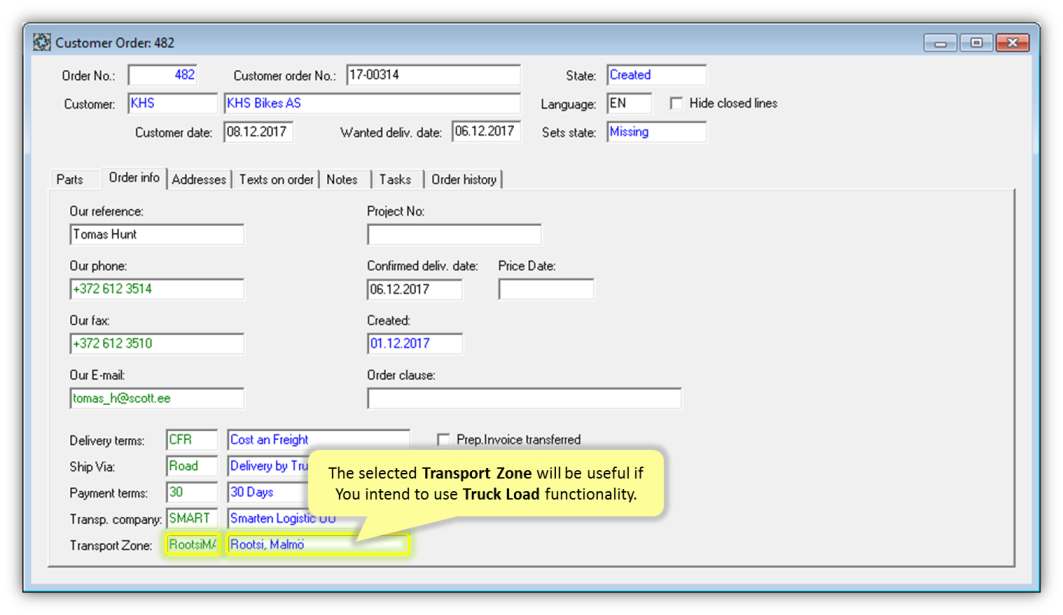The image size is (1063, 615).
Task: Toggle the Hide closed lines checkbox
Action: (x=676, y=103)
